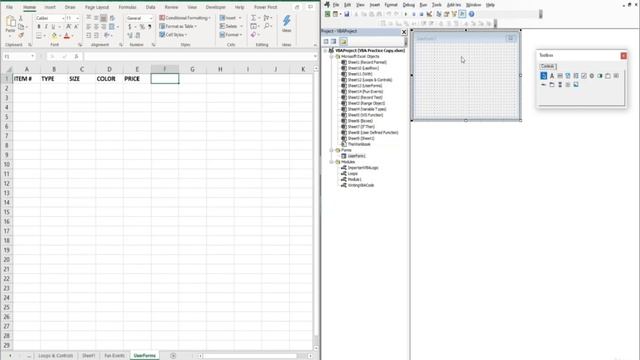The height and width of the screenshot is (360, 640).
Task: Switch to Page Layout ribbon tab
Action: tap(97, 7)
